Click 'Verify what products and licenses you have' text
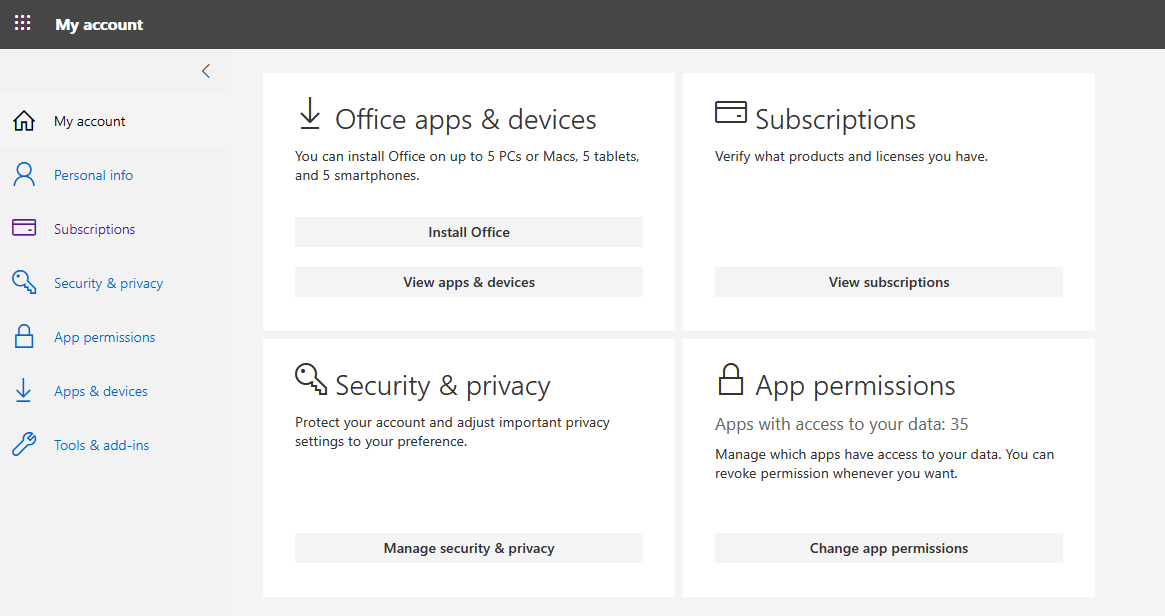Viewport: 1165px width, 616px height. click(x=851, y=157)
